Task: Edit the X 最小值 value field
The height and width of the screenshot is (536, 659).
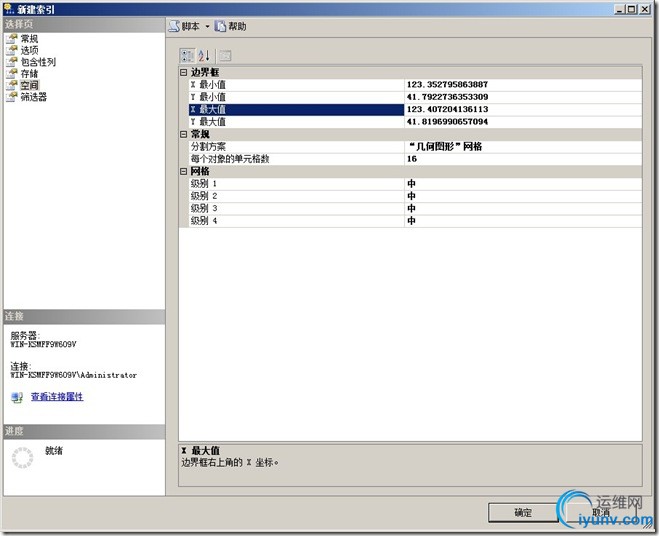Action: pos(523,84)
